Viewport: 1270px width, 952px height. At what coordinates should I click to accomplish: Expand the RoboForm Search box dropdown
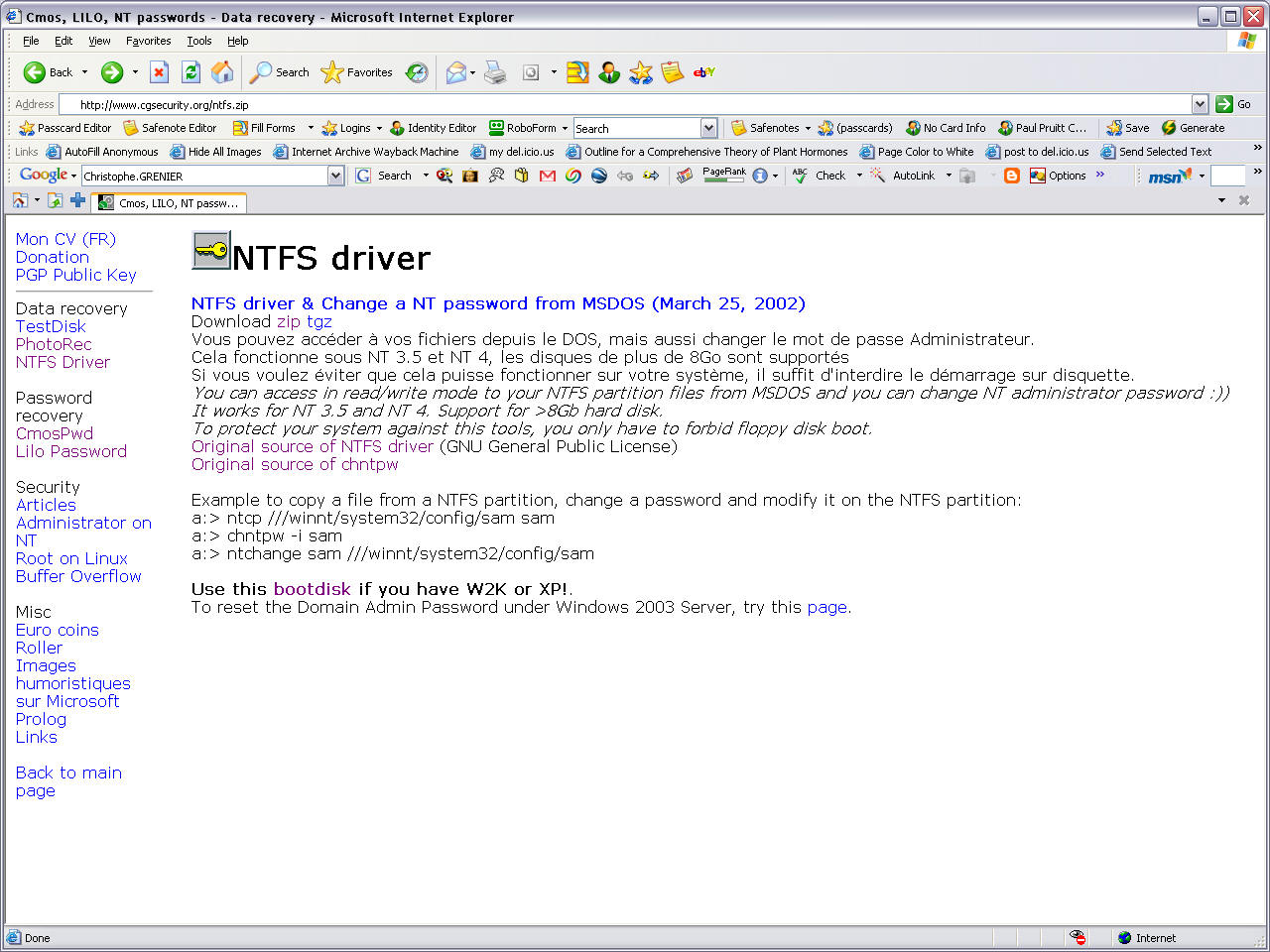(x=708, y=128)
